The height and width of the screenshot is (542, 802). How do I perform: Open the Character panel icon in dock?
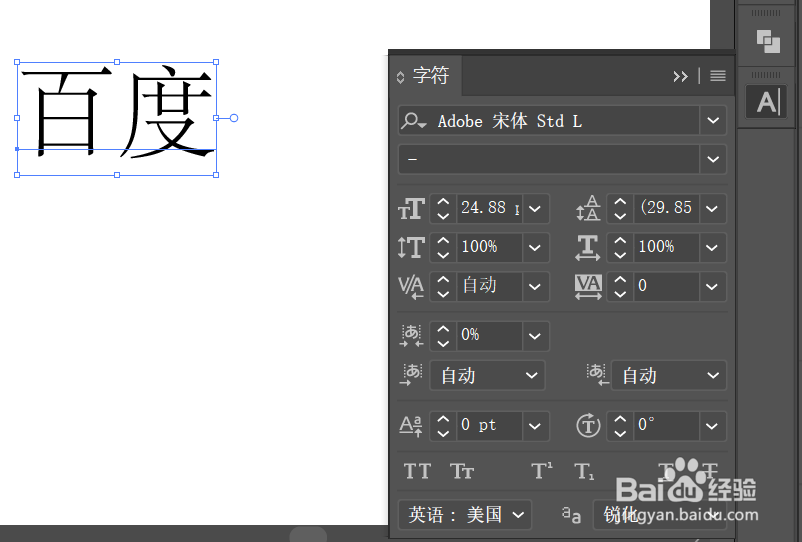(x=766, y=102)
